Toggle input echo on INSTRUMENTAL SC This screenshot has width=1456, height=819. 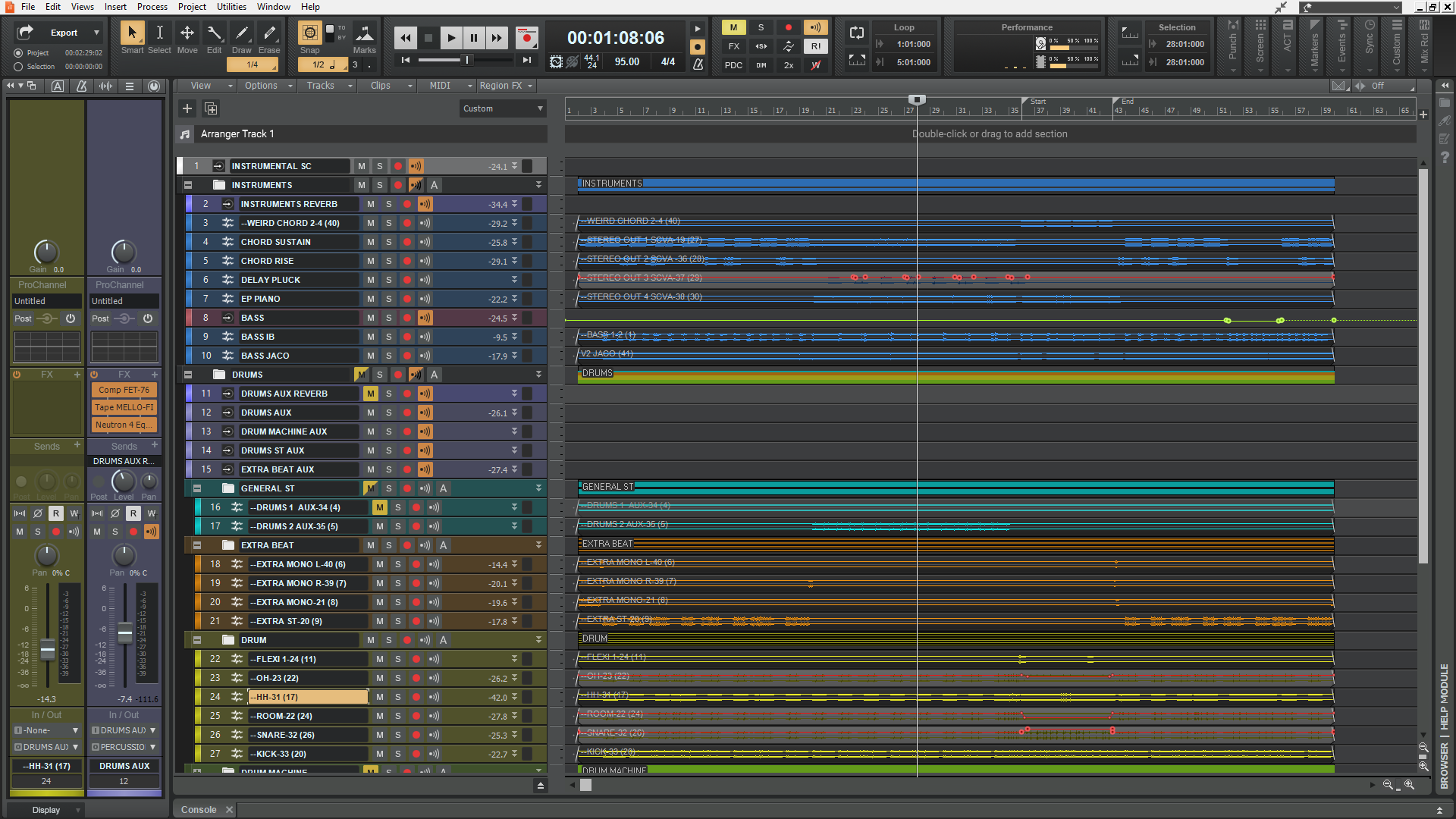(416, 166)
